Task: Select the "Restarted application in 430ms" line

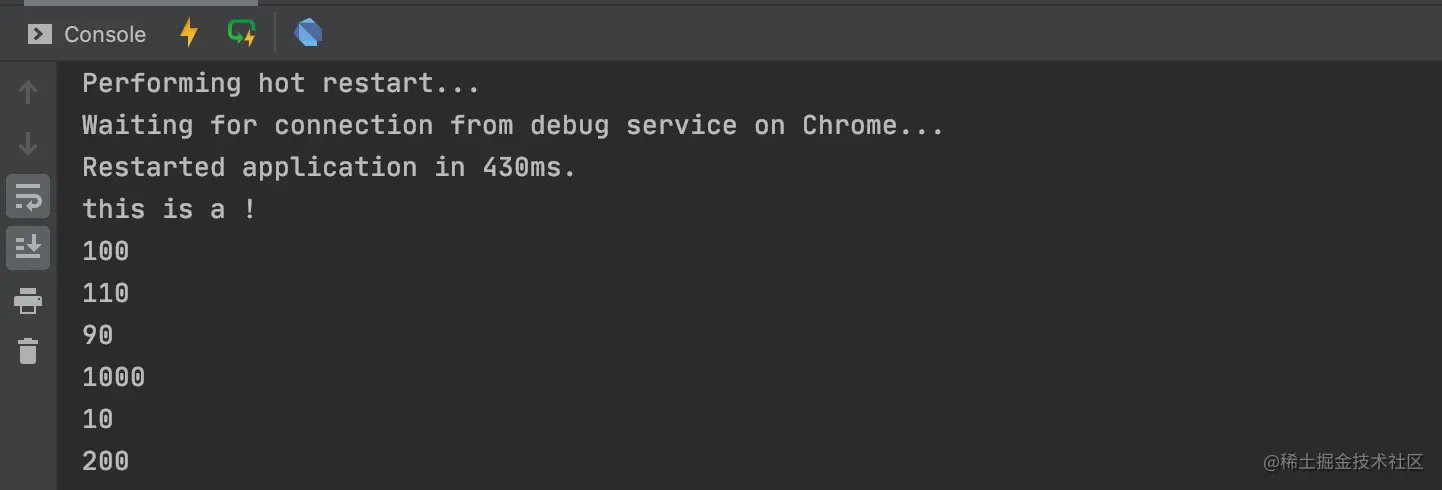Action: (x=329, y=167)
